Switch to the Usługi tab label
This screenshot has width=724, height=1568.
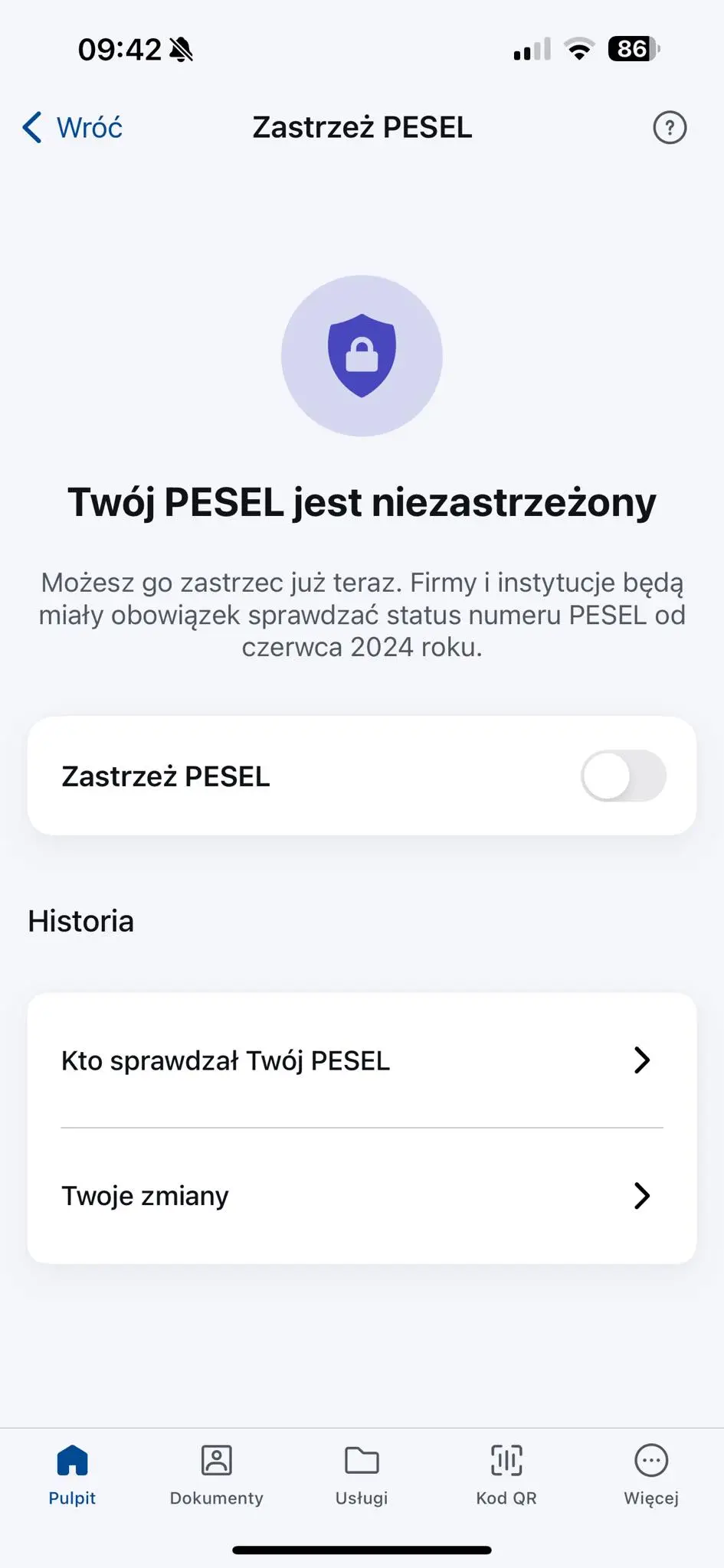(362, 1498)
